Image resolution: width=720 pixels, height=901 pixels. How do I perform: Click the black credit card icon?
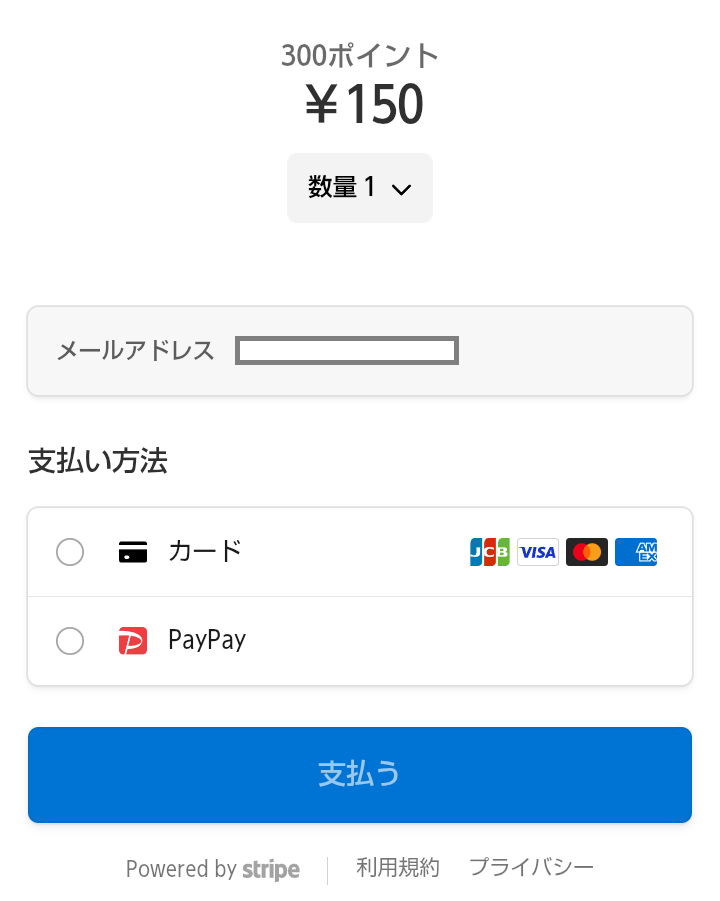133,552
